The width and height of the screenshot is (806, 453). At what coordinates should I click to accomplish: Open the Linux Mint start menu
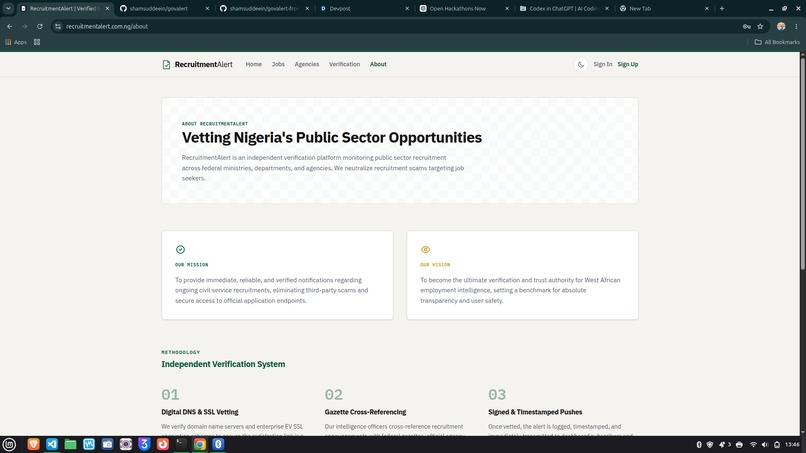pos(9,444)
